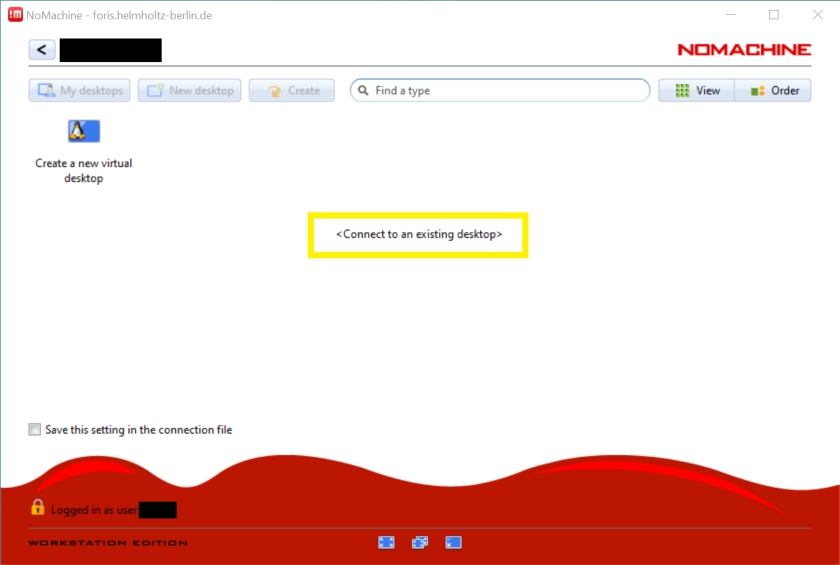Image resolution: width=840 pixels, height=565 pixels.
Task: Click the multi-monitor fullscreen icon
Action: point(420,543)
